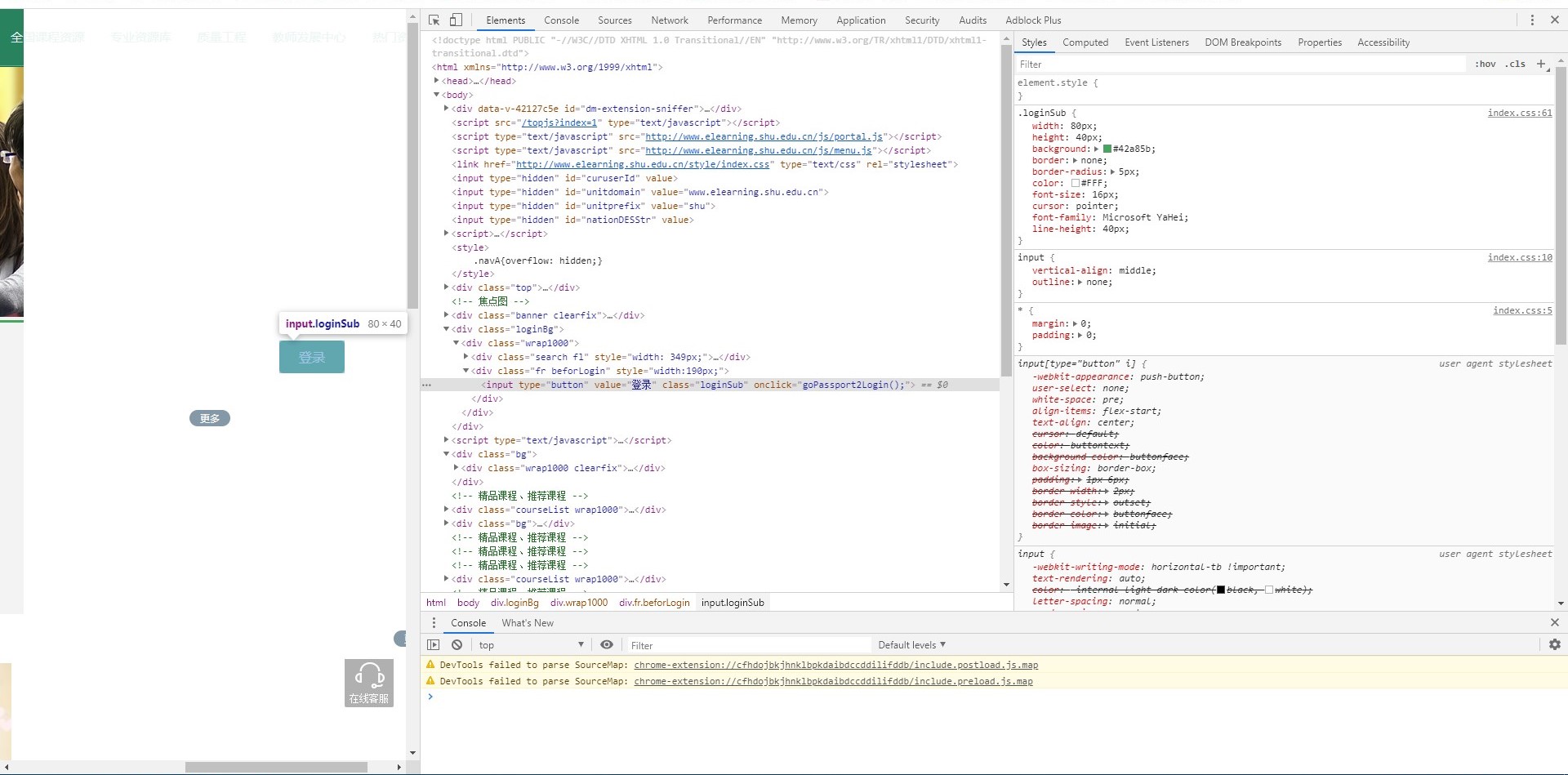Click the page's horizontal scrollbar thumb

tap(276, 767)
